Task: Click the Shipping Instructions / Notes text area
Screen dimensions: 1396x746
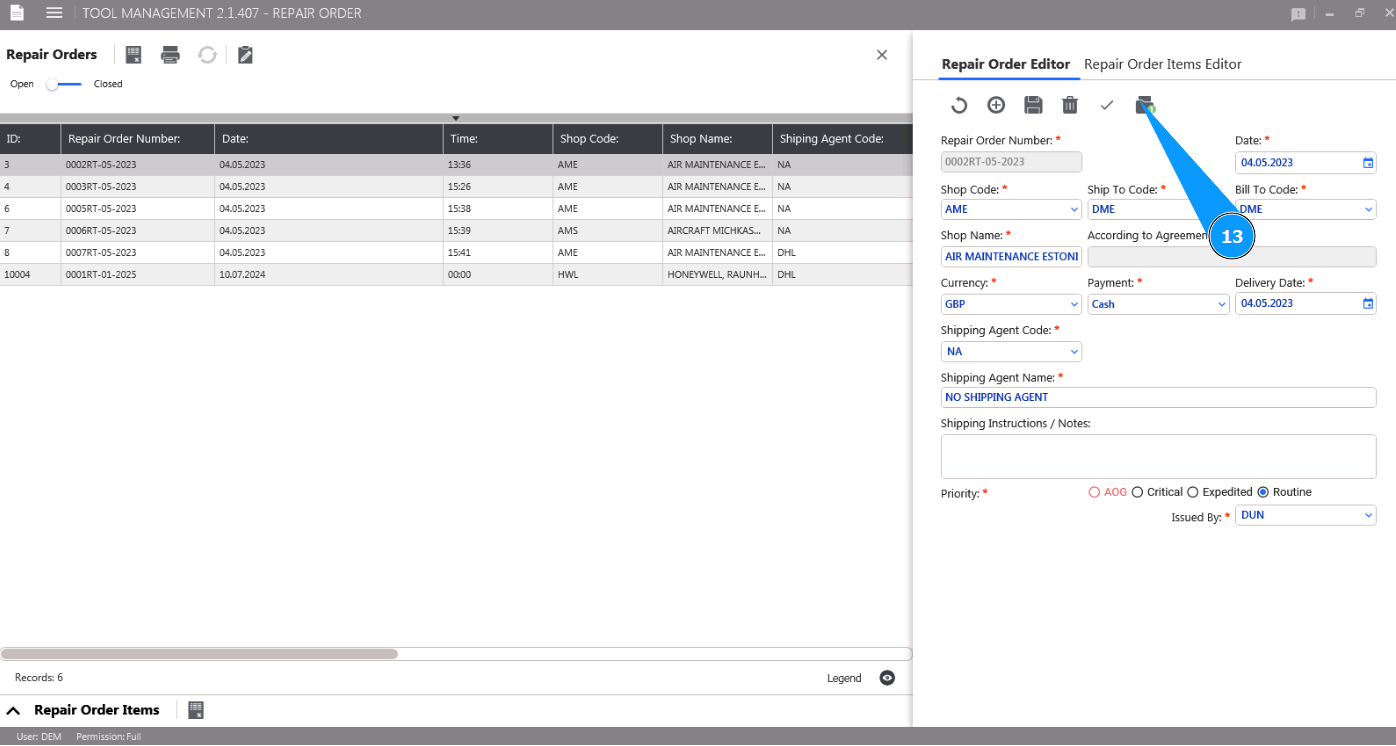Action: click(x=1159, y=456)
